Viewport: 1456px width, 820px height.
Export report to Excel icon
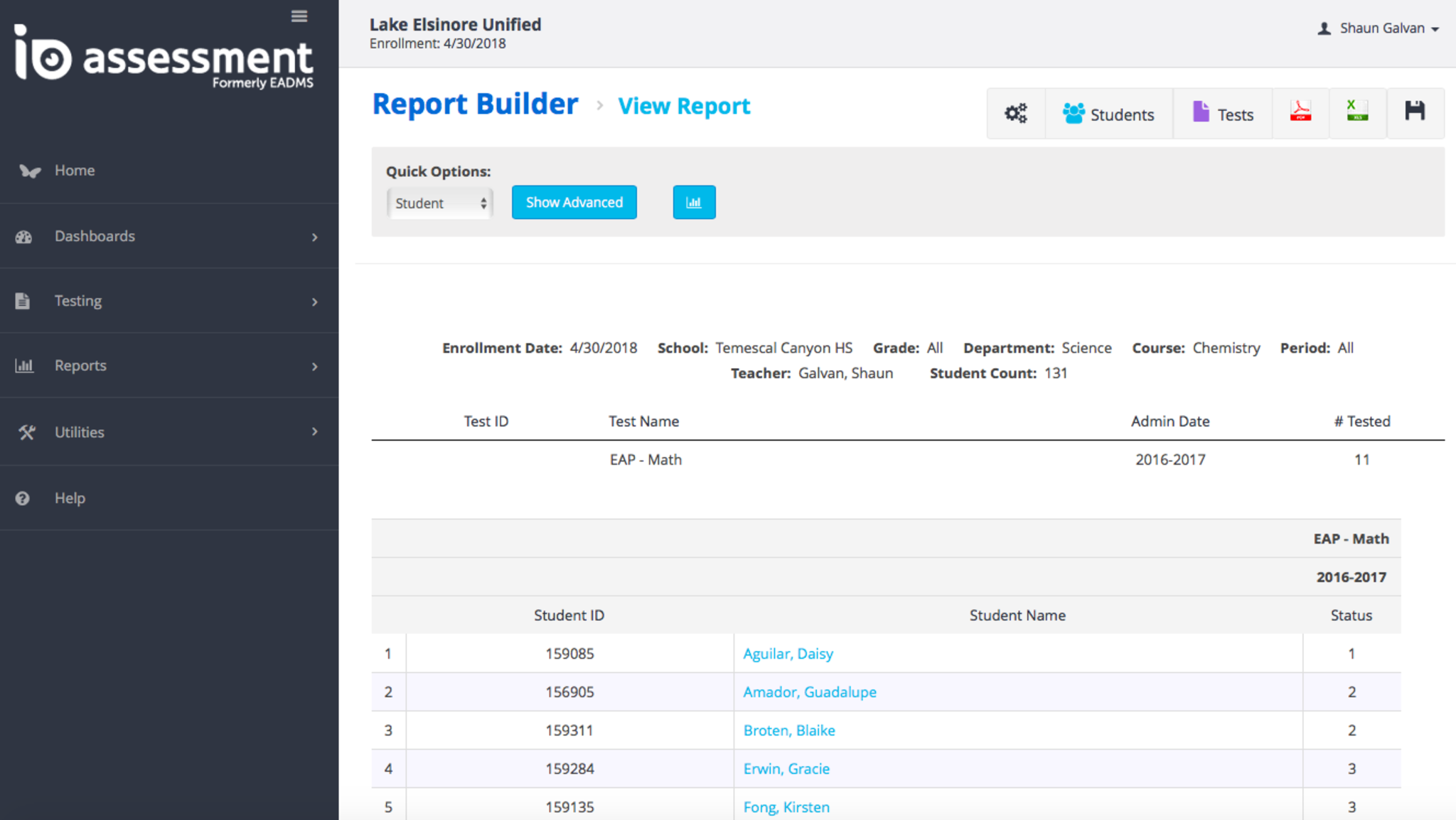[x=1356, y=112]
